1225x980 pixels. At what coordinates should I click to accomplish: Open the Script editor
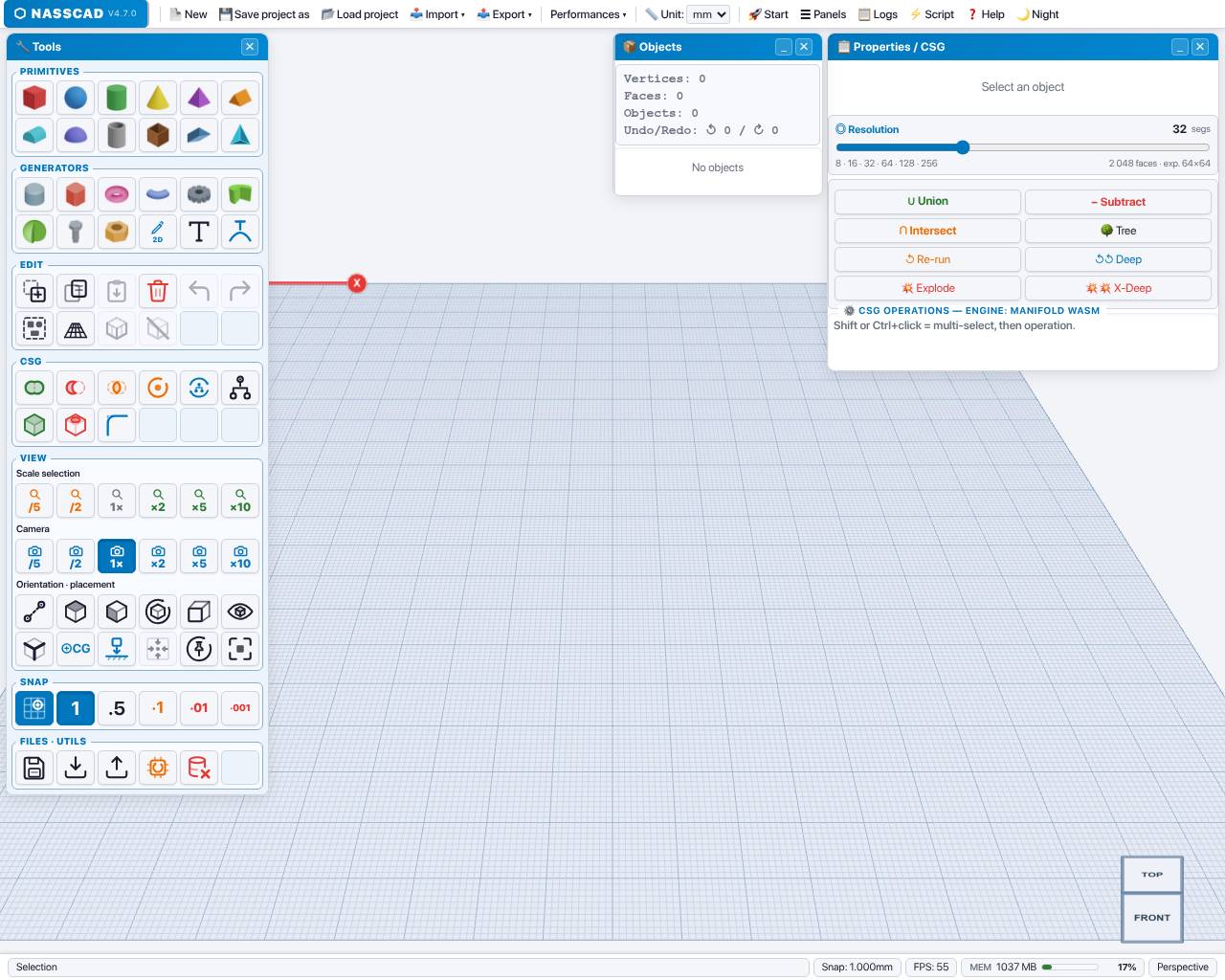click(x=931, y=14)
